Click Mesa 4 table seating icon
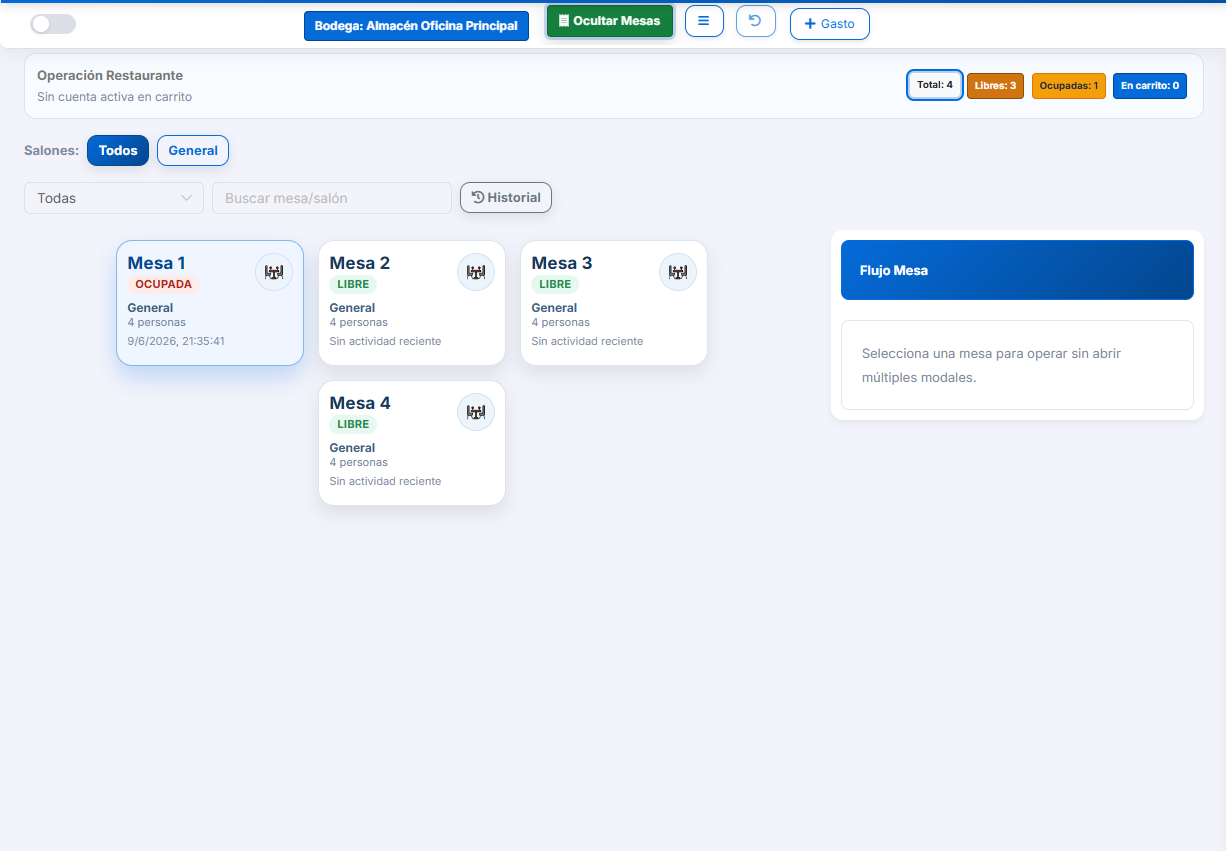 click(476, 412)
